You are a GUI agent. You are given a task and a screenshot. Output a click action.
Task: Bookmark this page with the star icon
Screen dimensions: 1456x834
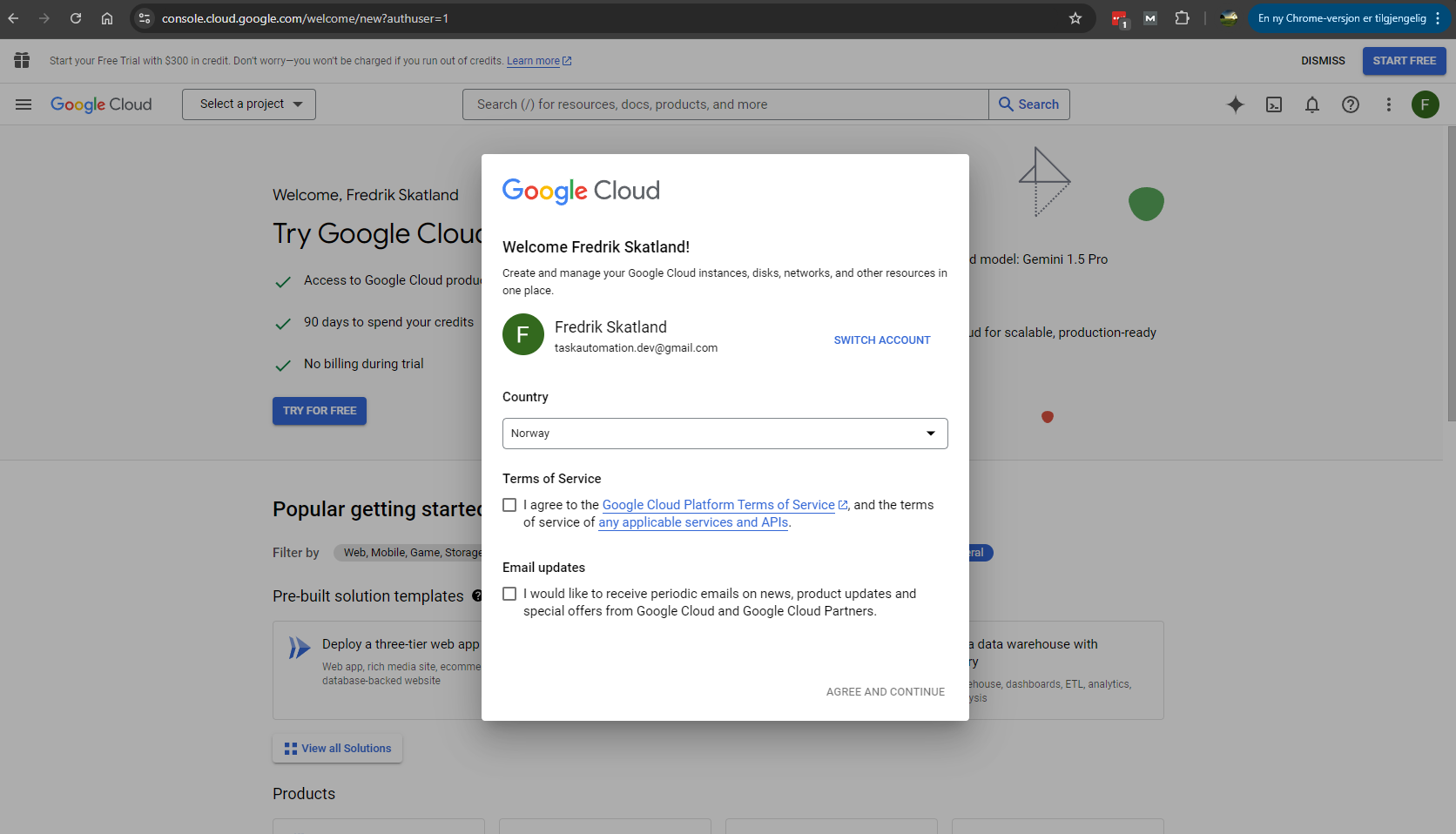(x=1075, y=18)
